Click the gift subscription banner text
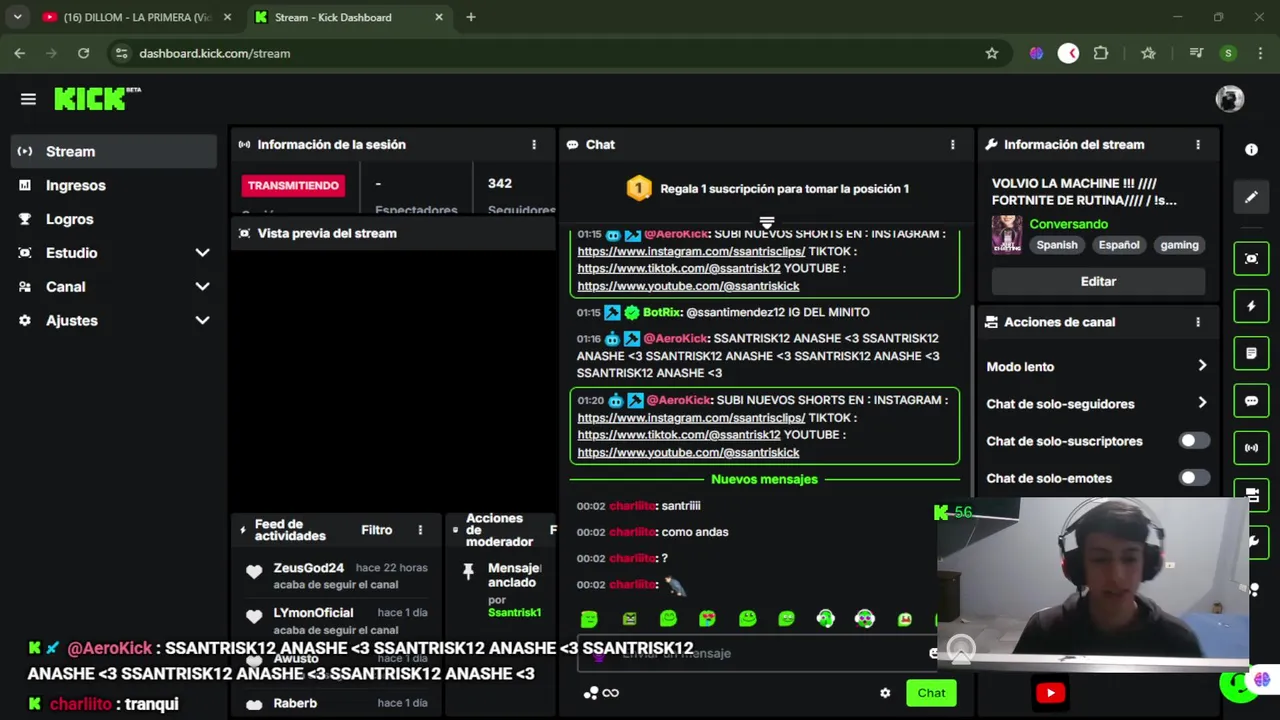Image resolution: width=1280 pixels, height=720 pixels. [x=784, y=189]
